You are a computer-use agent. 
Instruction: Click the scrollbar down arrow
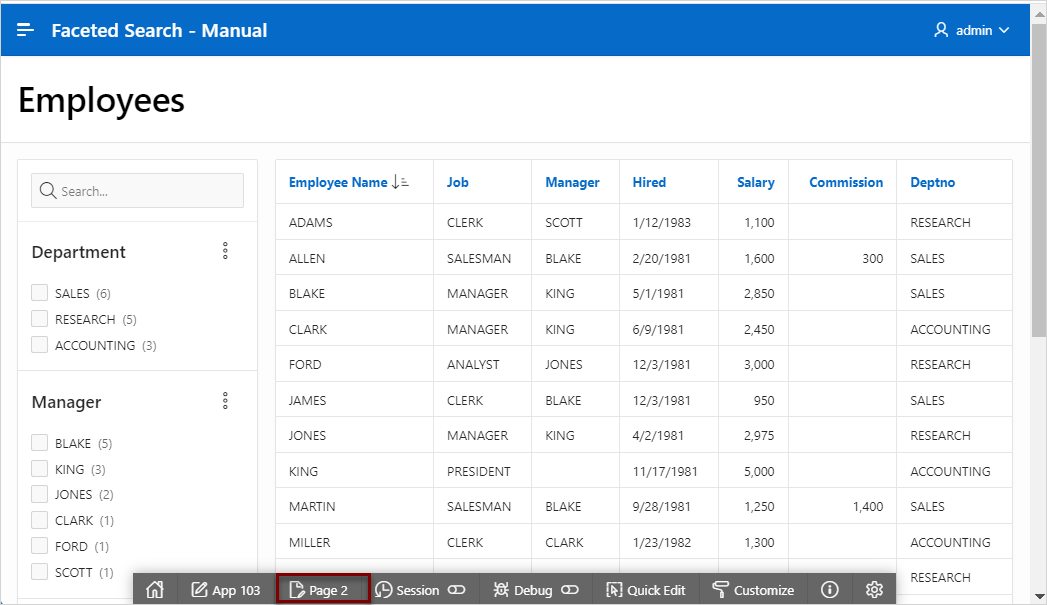pos(1039,596)
